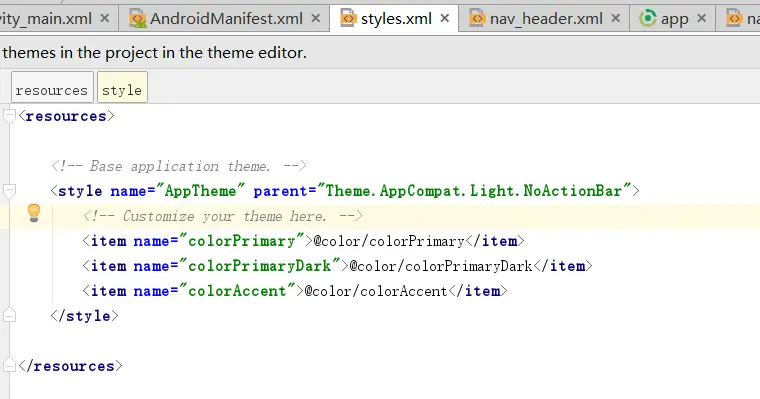The height and width of the screenshot is (399, 760).
Task: Click the closing </style> tag text
Action: click(x=84, y=316)
